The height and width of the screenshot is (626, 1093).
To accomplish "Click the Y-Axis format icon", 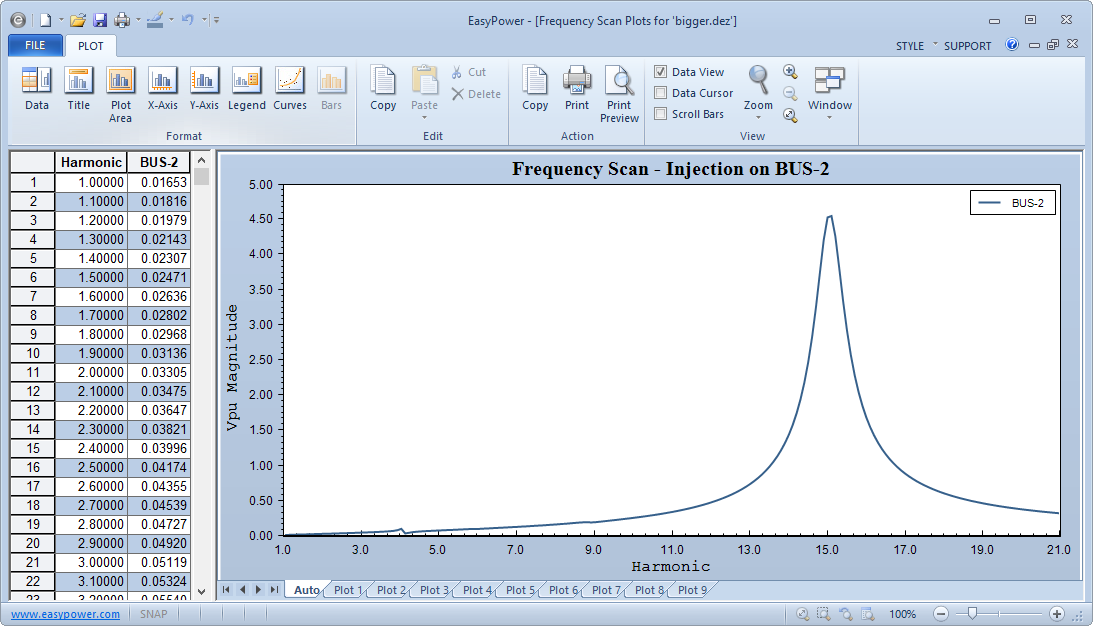I will tap(204, 88).
